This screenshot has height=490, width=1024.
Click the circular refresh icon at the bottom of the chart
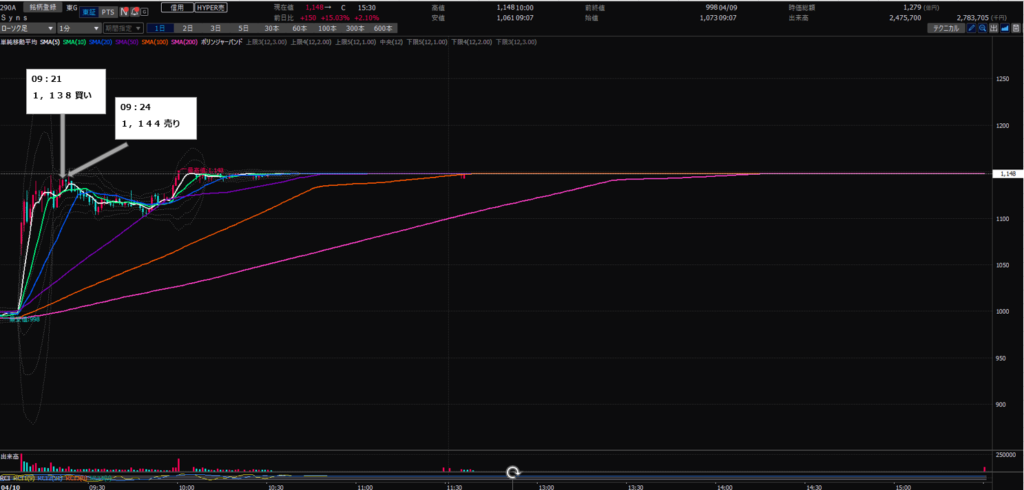point(513,472)
